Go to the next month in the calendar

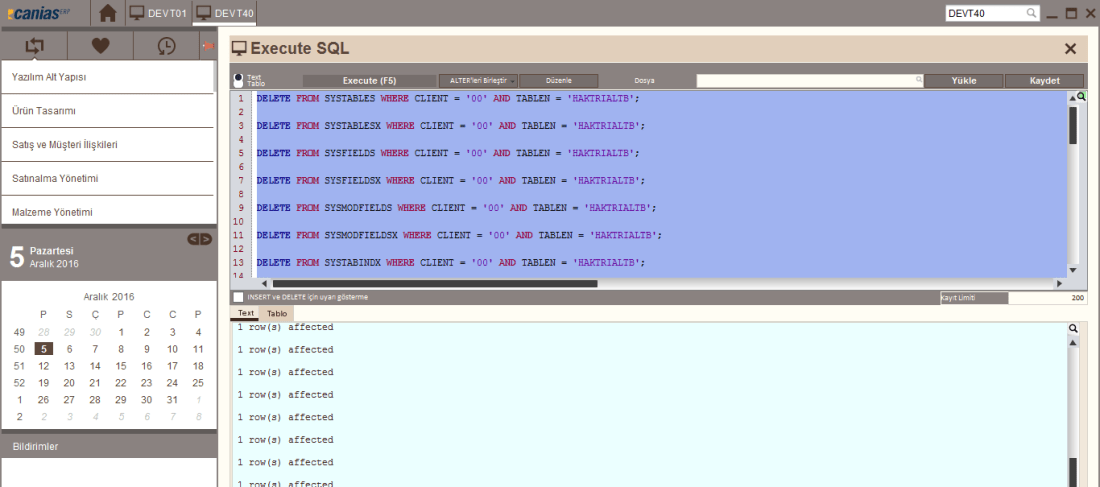click(206, 239)
